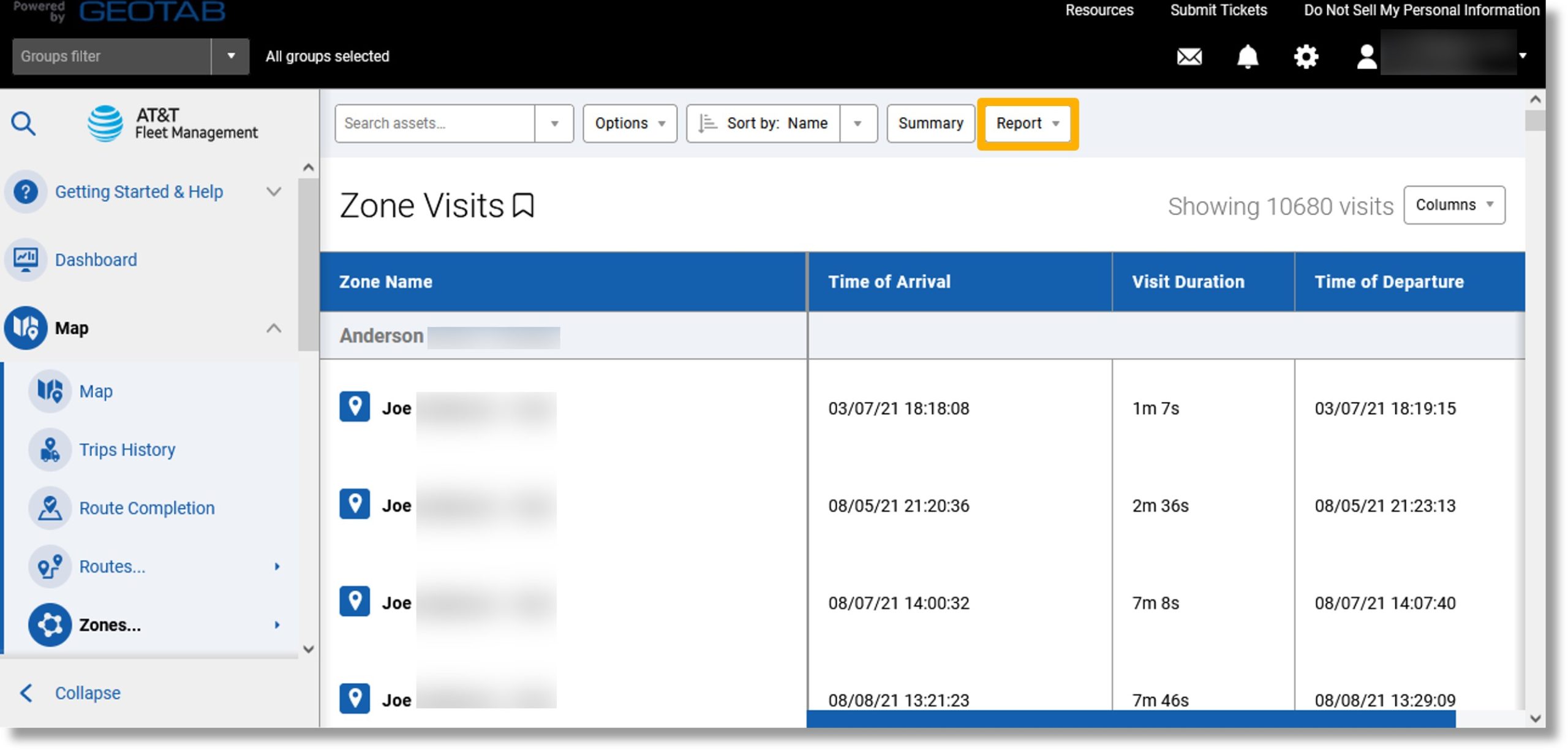
Task: Click the Groups filter input field
Action: [111, 56]
